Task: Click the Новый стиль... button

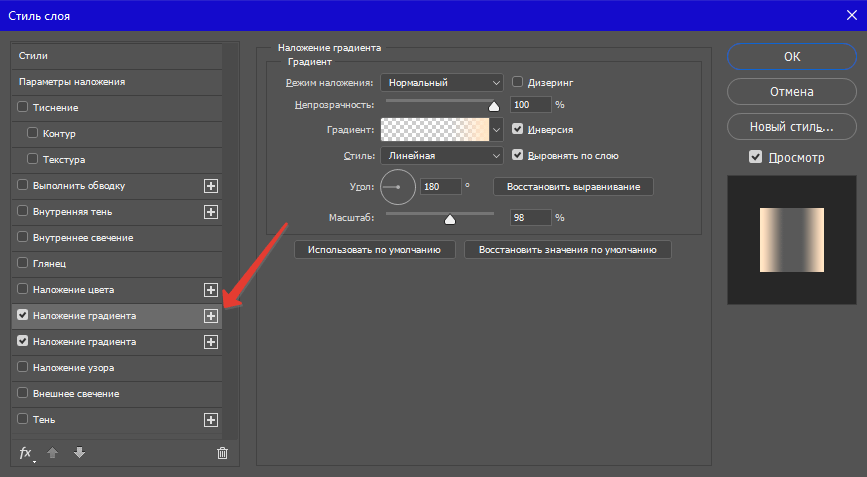Action: pyautogui.click(x=791, y=127)
